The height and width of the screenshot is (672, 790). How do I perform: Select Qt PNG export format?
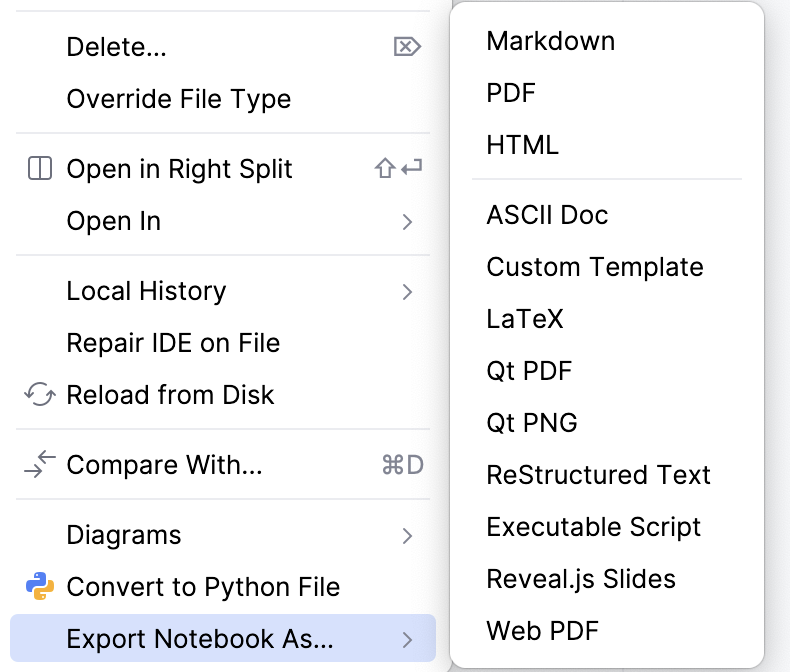(532, 423)
